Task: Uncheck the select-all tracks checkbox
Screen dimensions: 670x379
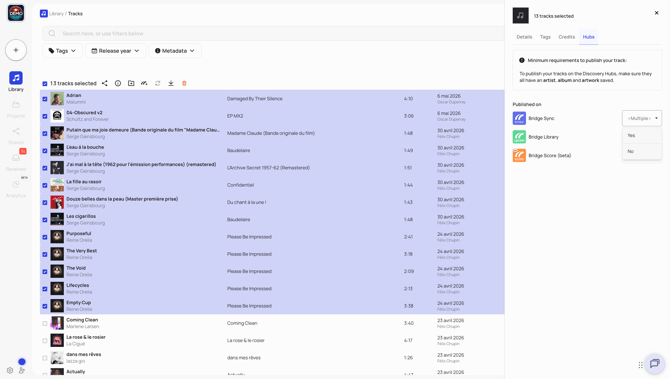Action: point(44,84)
